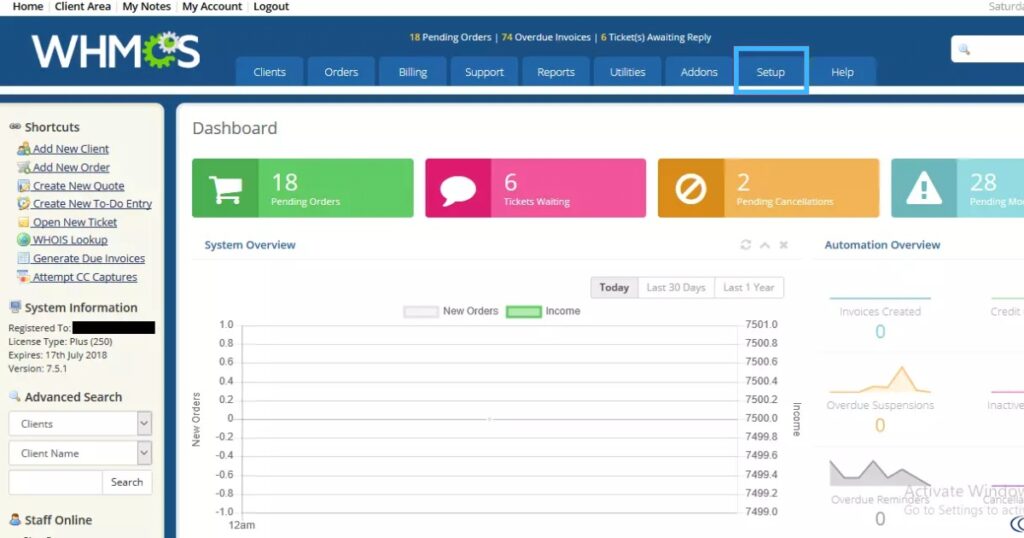Open the 74 Overdue Invoices link

(546, 37)
